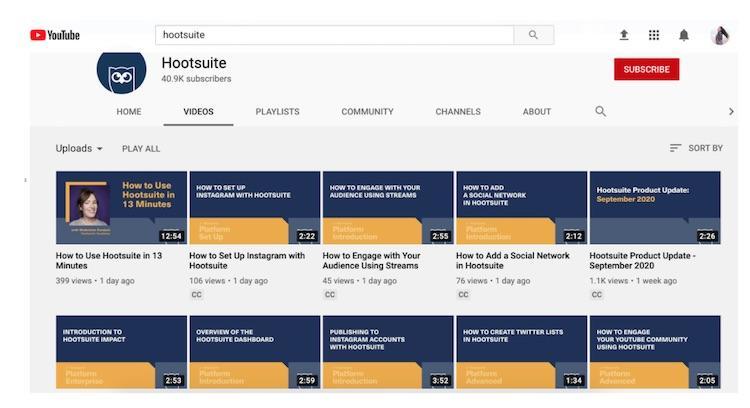This screenshot has width=750, height=408.
Task: Click CC badge under Product Update video
Action: [x=597, y=295]
